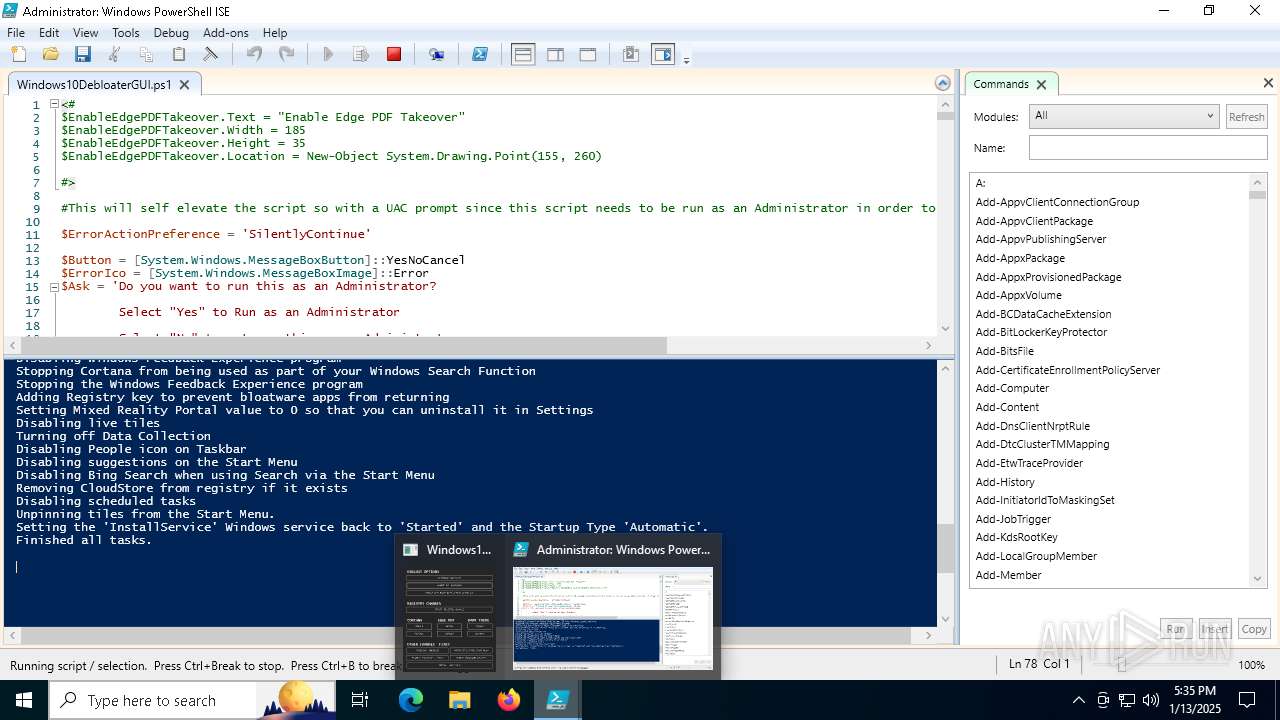
Task: Select Add-LocalGroupMember in commands list
Action: (x=1036, y=556)
